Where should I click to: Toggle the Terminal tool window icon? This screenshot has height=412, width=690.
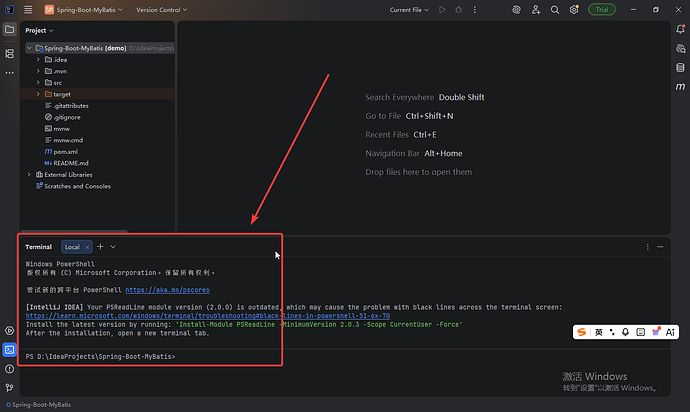pos(9,350)
